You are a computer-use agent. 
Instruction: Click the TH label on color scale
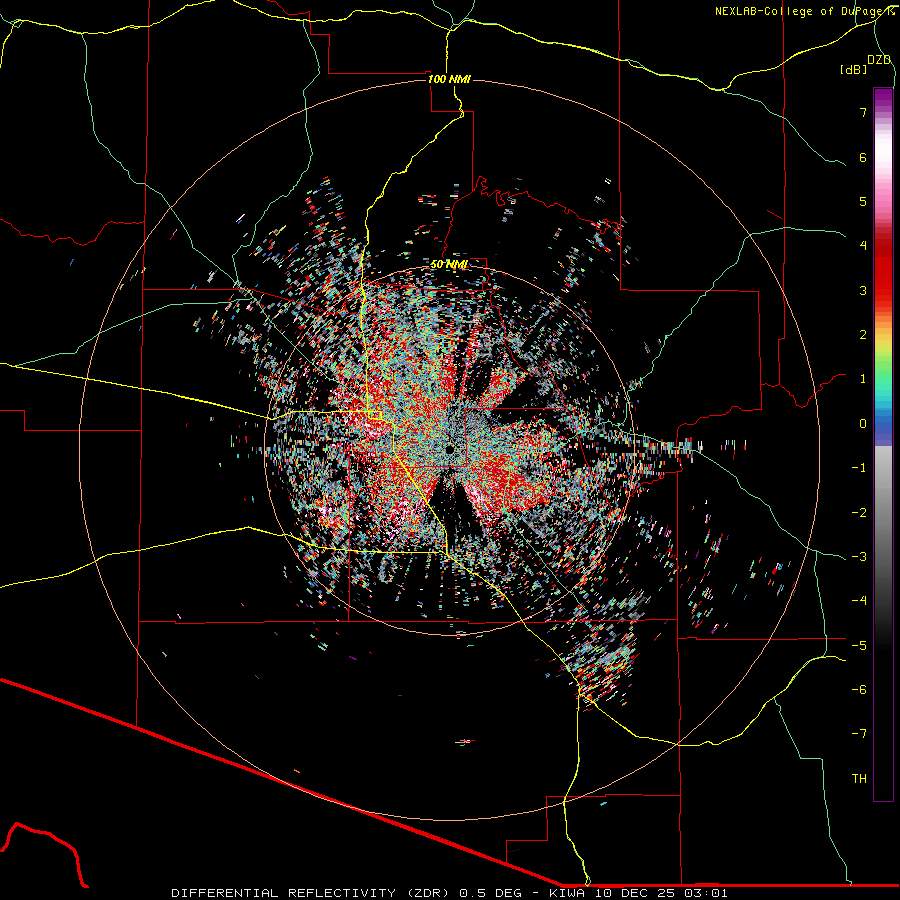859,779
